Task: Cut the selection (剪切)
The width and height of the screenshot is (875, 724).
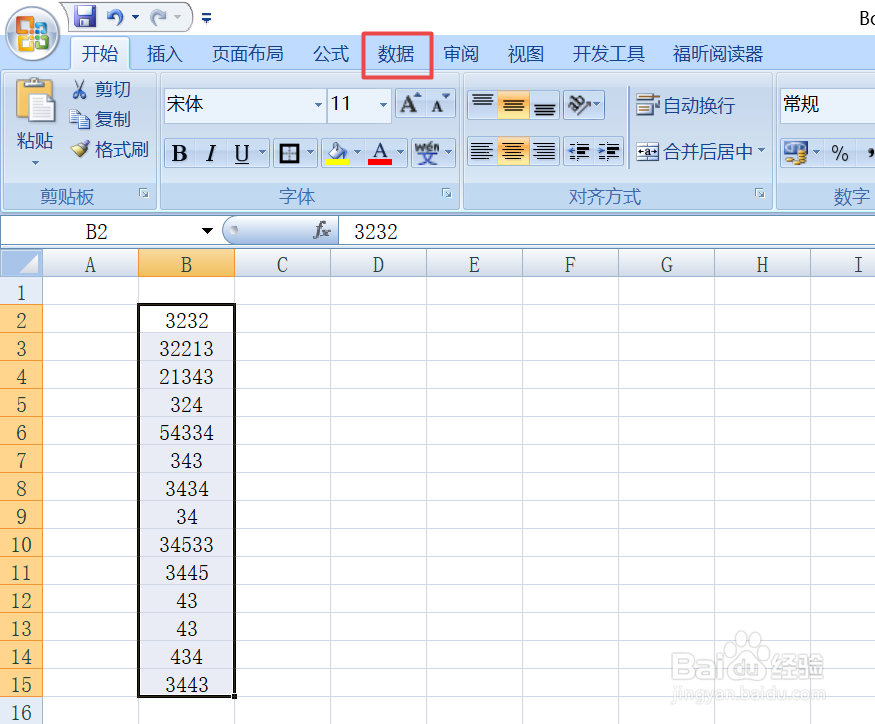Action: [101, 89]
